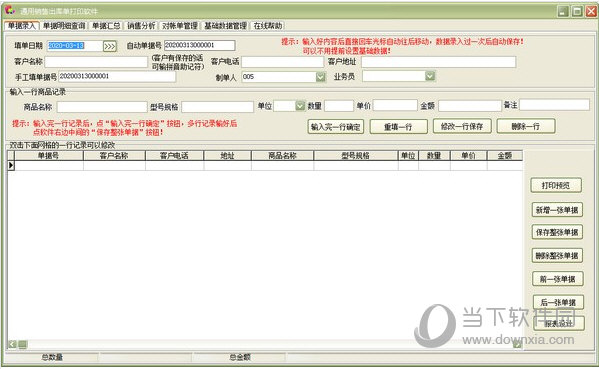Click the 客户地址 input field

coord(439,62)
